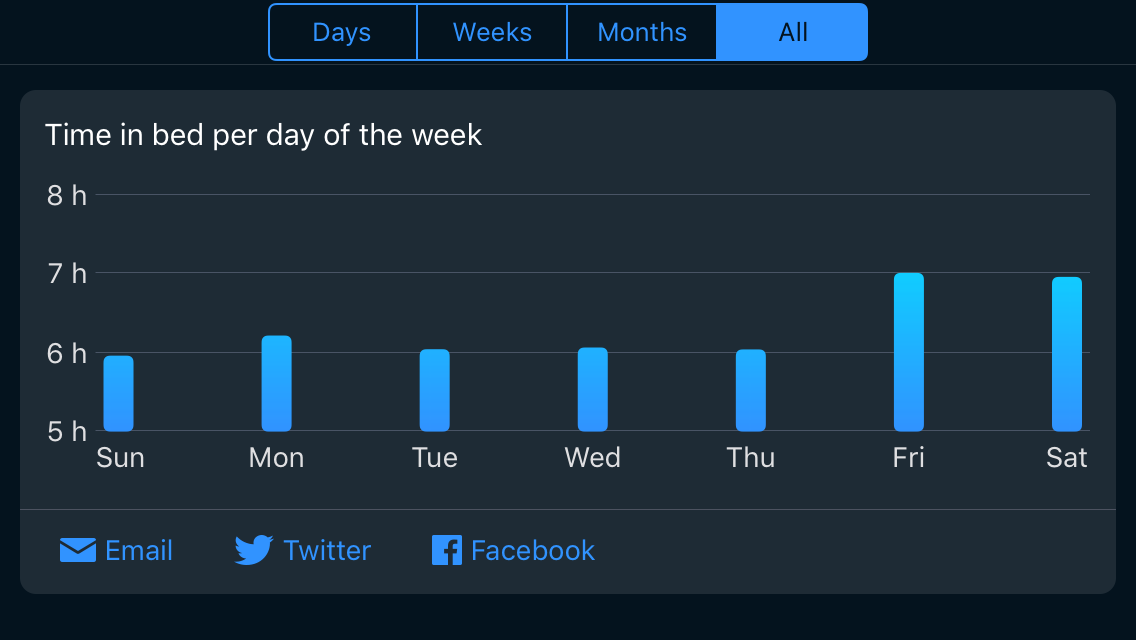Select the Months tab
This screenshot has height=640, width=1136.
pyautogui.click(x=642, y=32)
